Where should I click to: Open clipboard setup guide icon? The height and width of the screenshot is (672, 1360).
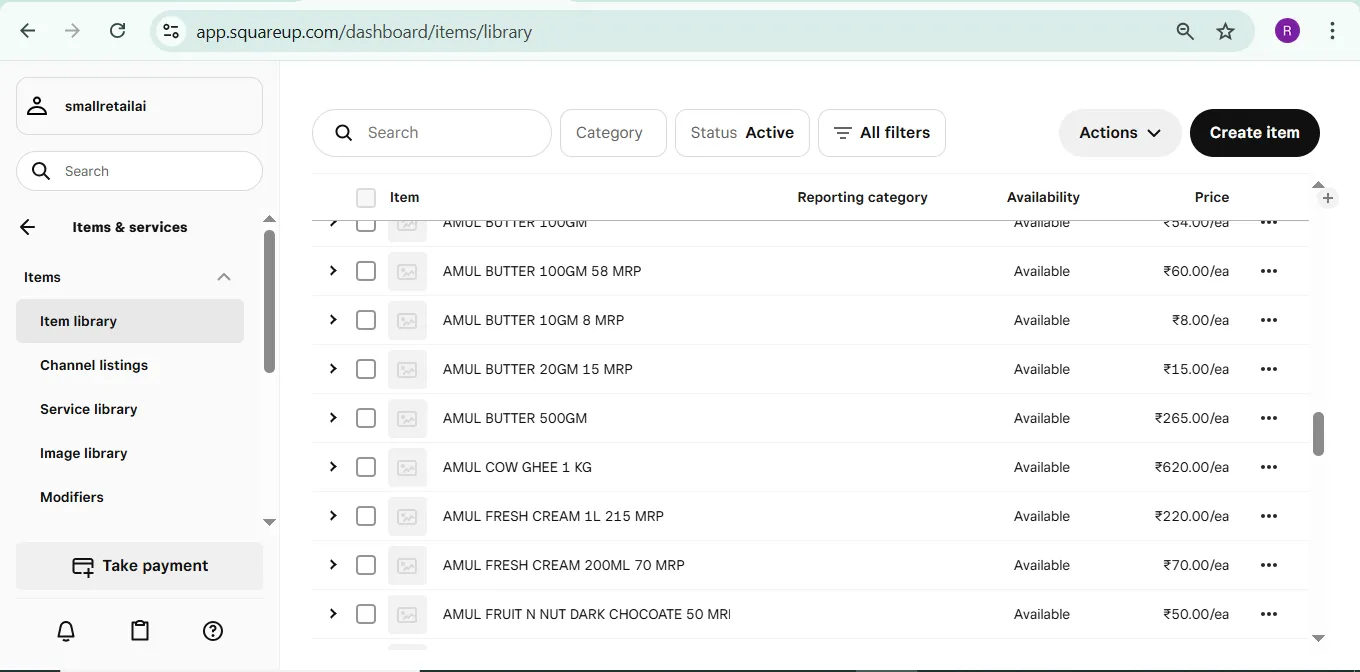pos(140,631)
